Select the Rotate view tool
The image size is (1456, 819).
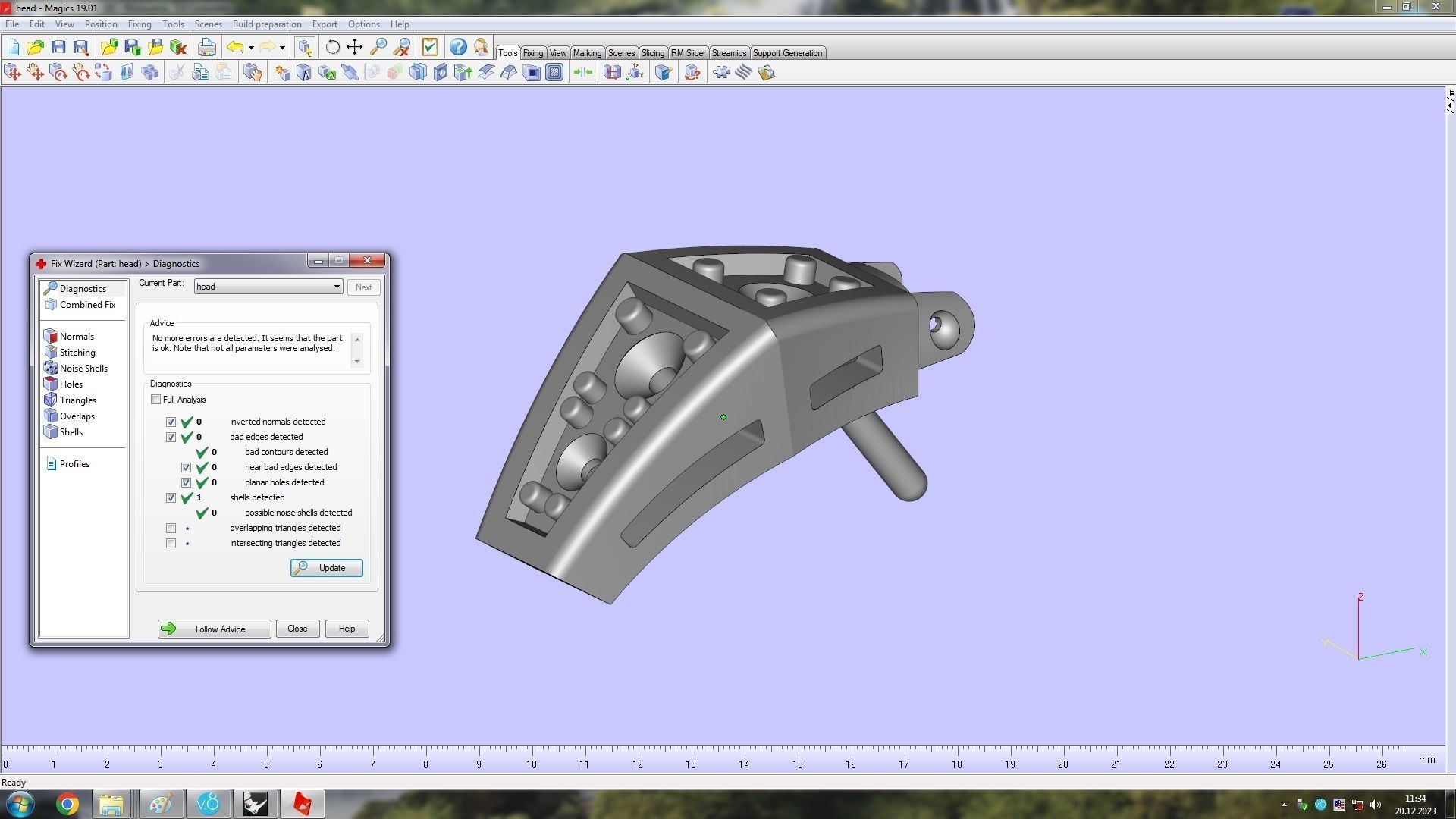point(332,48)
